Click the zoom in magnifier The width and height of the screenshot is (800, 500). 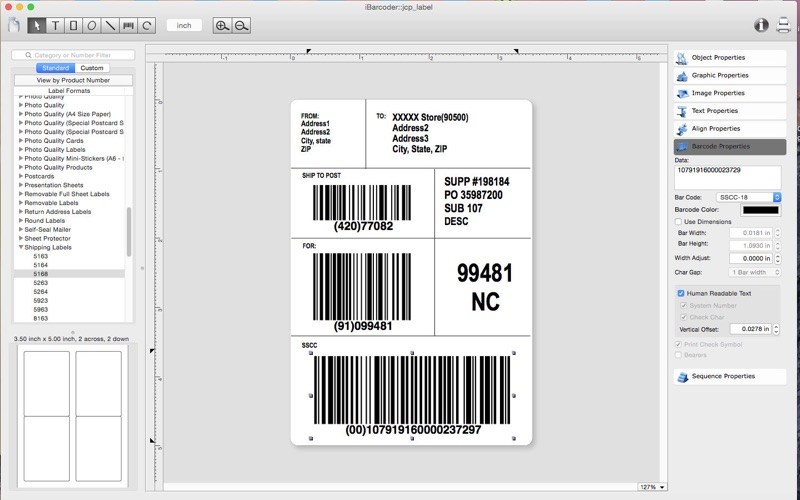click(x=222, y=25)
